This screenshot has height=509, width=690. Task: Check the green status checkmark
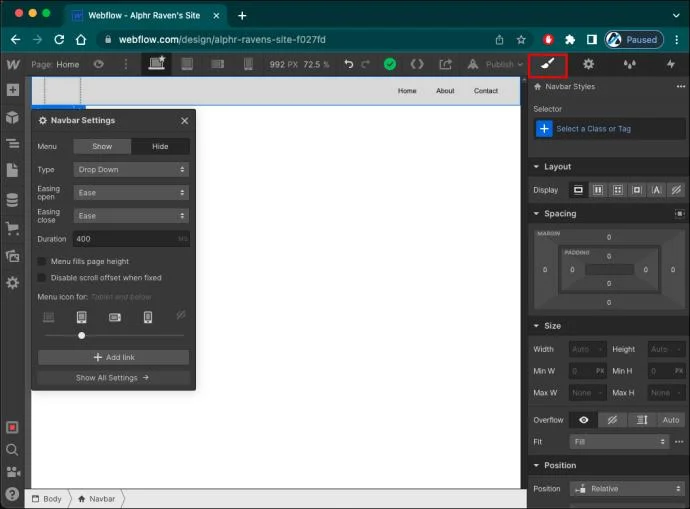[390, 64]
